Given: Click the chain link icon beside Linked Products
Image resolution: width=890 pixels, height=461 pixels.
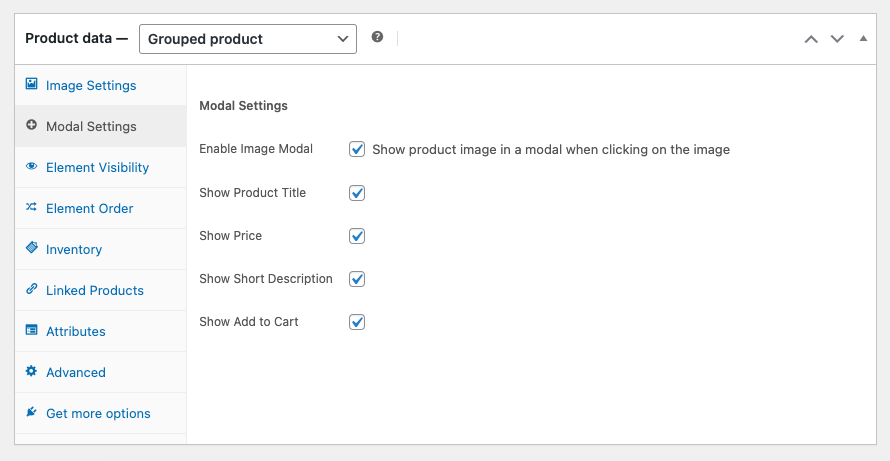Looking at the screenshot, I should click(31, 289).
